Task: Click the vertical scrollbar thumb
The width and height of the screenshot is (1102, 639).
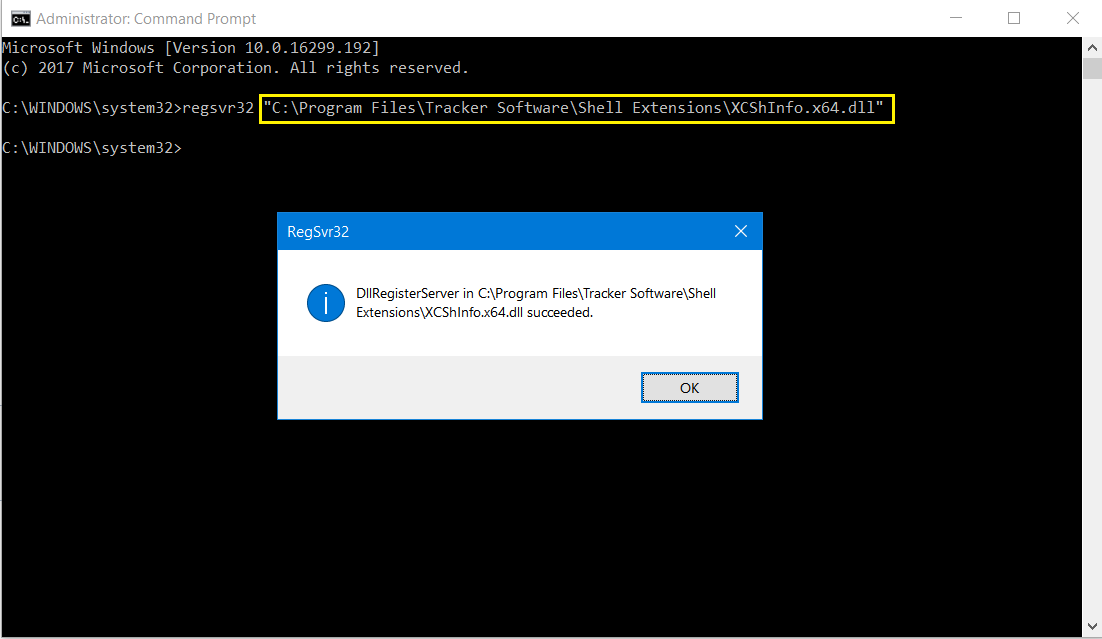Action: 1092,69
